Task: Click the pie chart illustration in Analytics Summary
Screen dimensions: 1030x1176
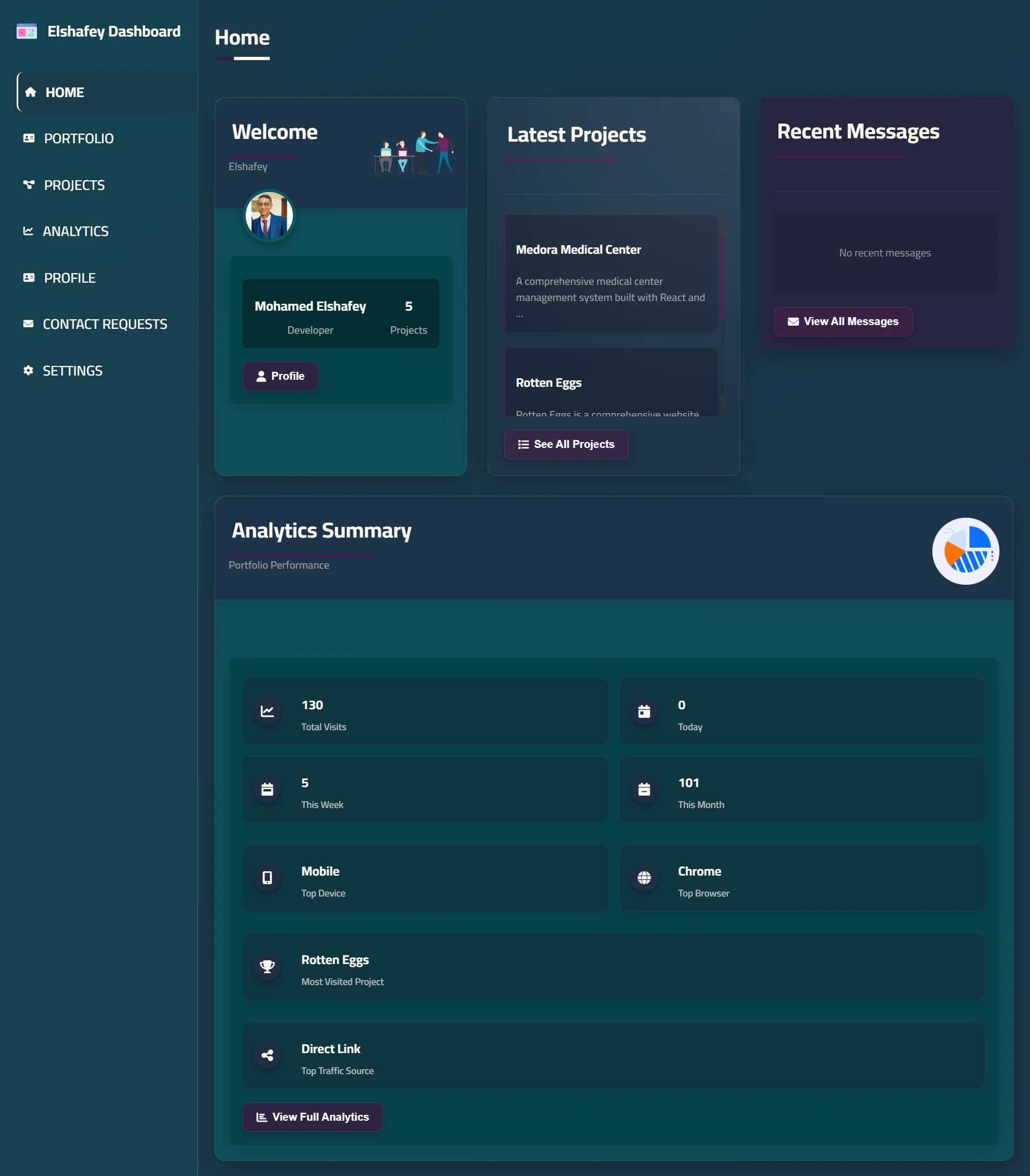Action: 966,551
